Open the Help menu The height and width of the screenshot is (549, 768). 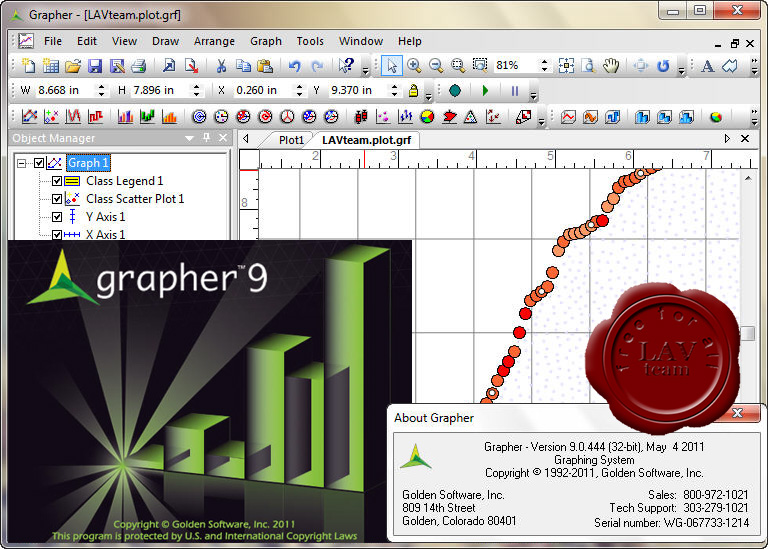point(409,41)
